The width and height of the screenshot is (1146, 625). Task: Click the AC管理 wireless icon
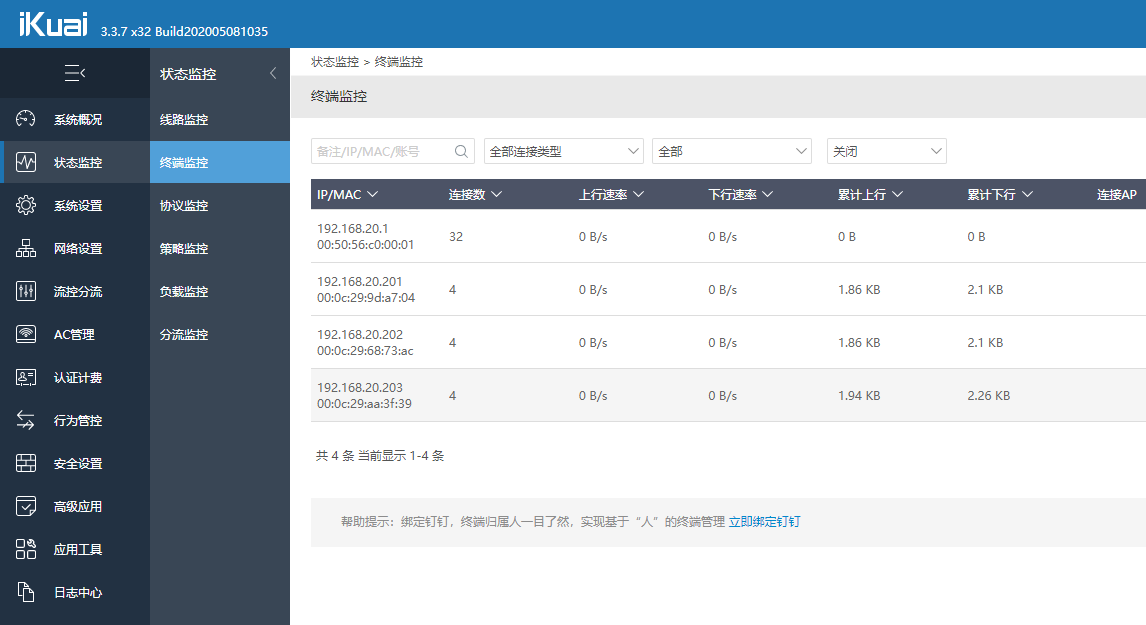(x=26, y=335)
